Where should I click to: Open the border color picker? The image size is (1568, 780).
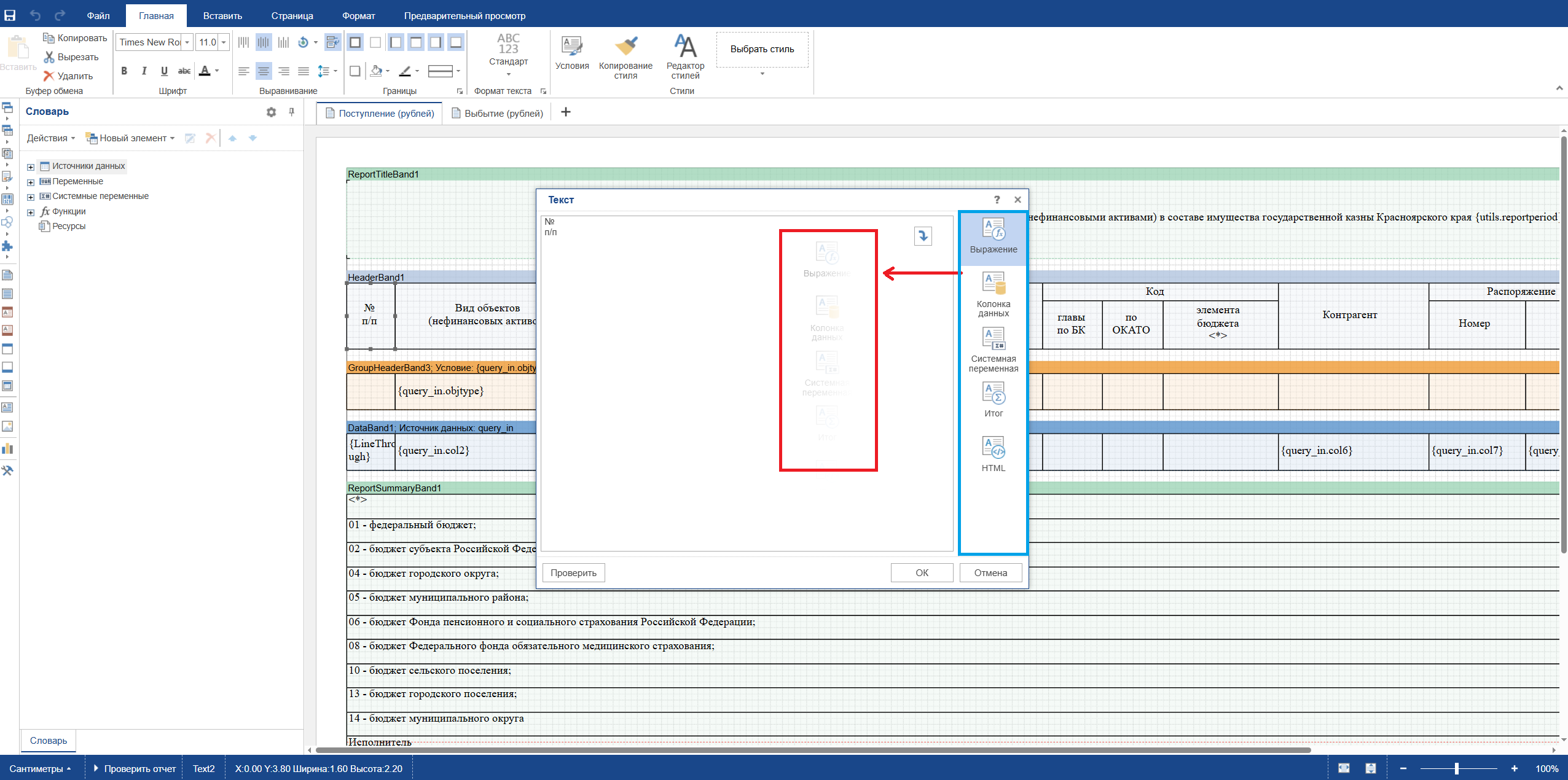[x=404, y=71]
